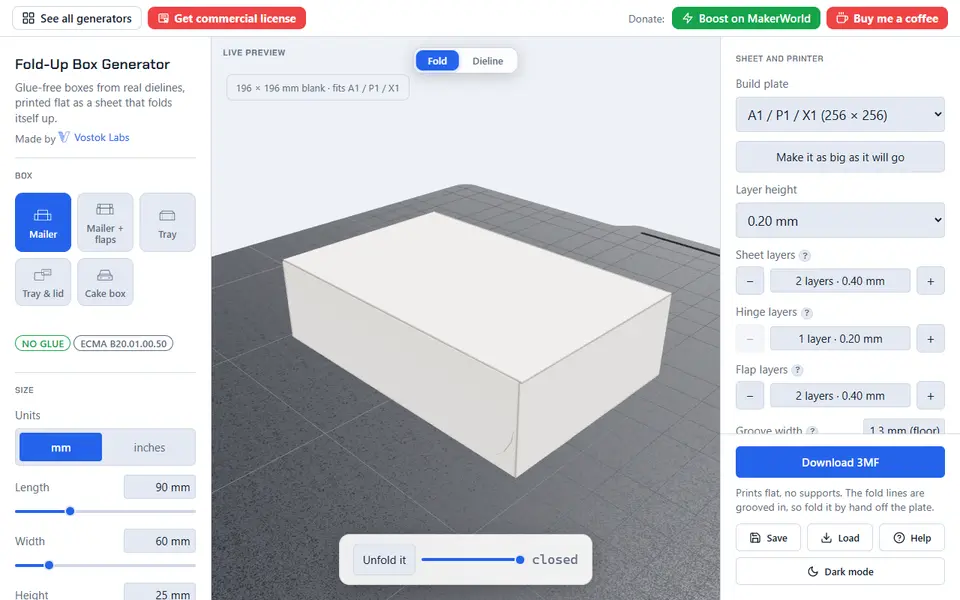Screen dimensions: 960x600
Task: Click the Save floppy disk icon
Action: tap(755, 538)
